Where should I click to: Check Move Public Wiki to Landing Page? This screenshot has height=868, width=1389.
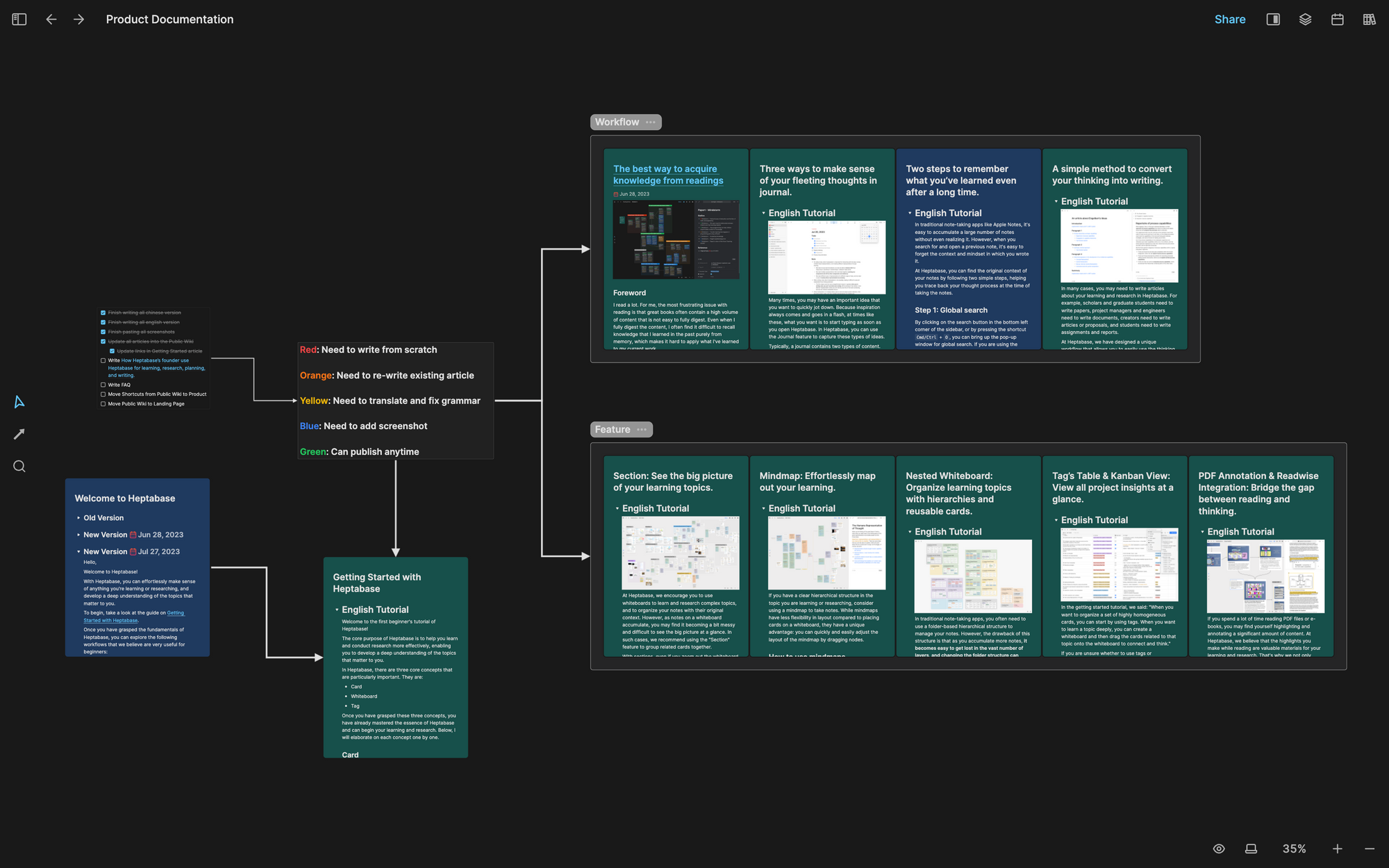(x=103, y=403)
